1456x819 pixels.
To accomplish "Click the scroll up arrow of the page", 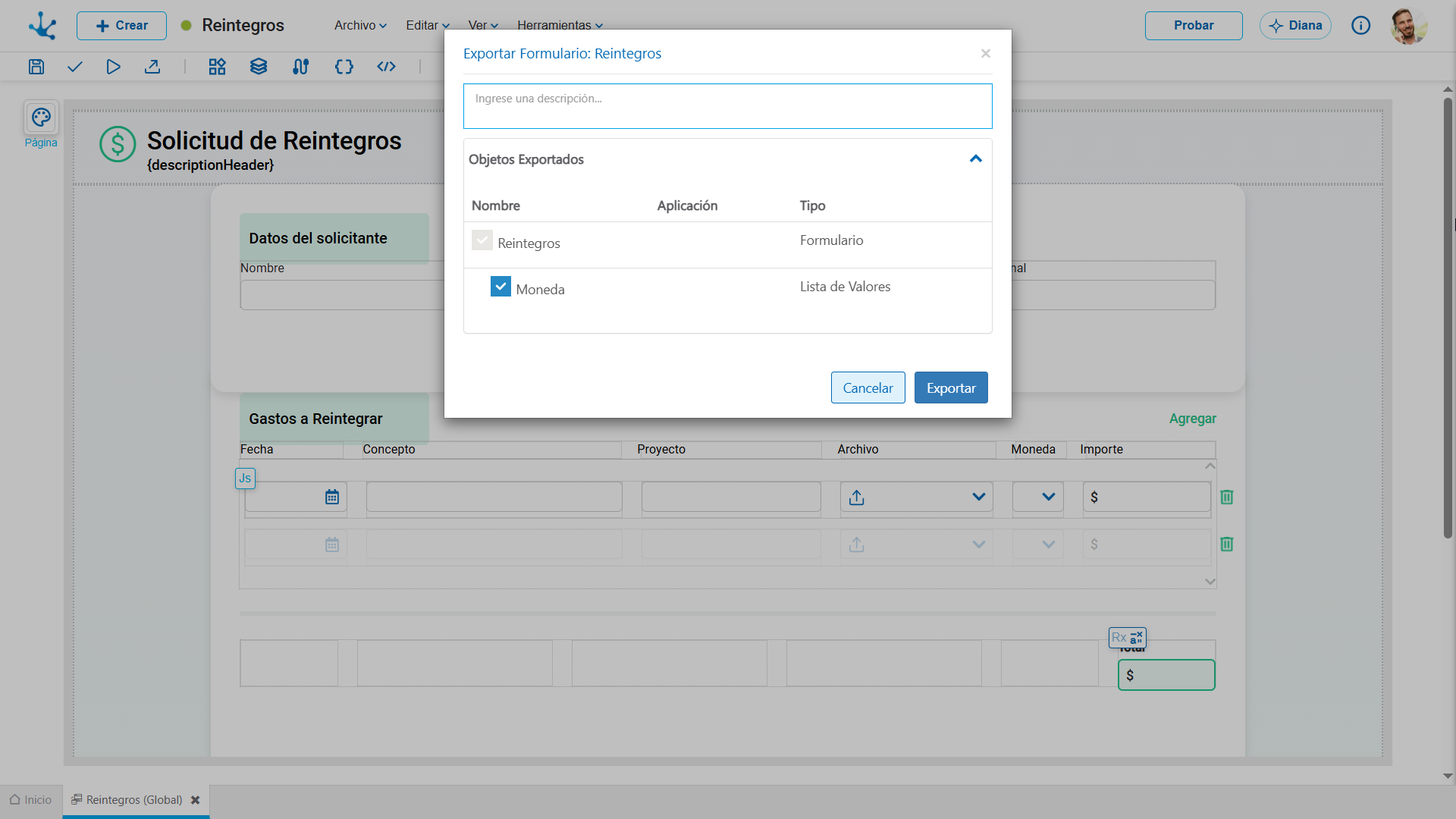I will tap(1448, 89).
